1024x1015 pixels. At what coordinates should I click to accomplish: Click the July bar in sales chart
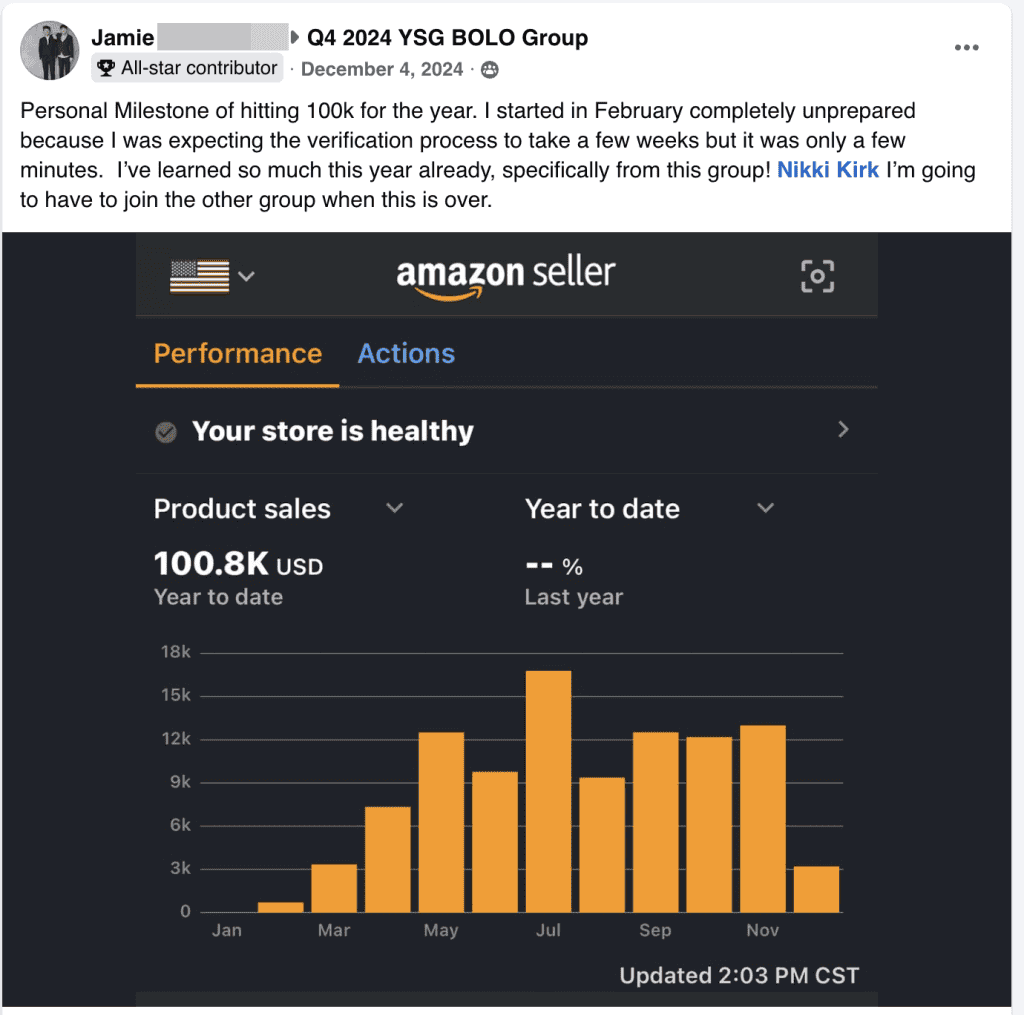(x=549, y=791)
